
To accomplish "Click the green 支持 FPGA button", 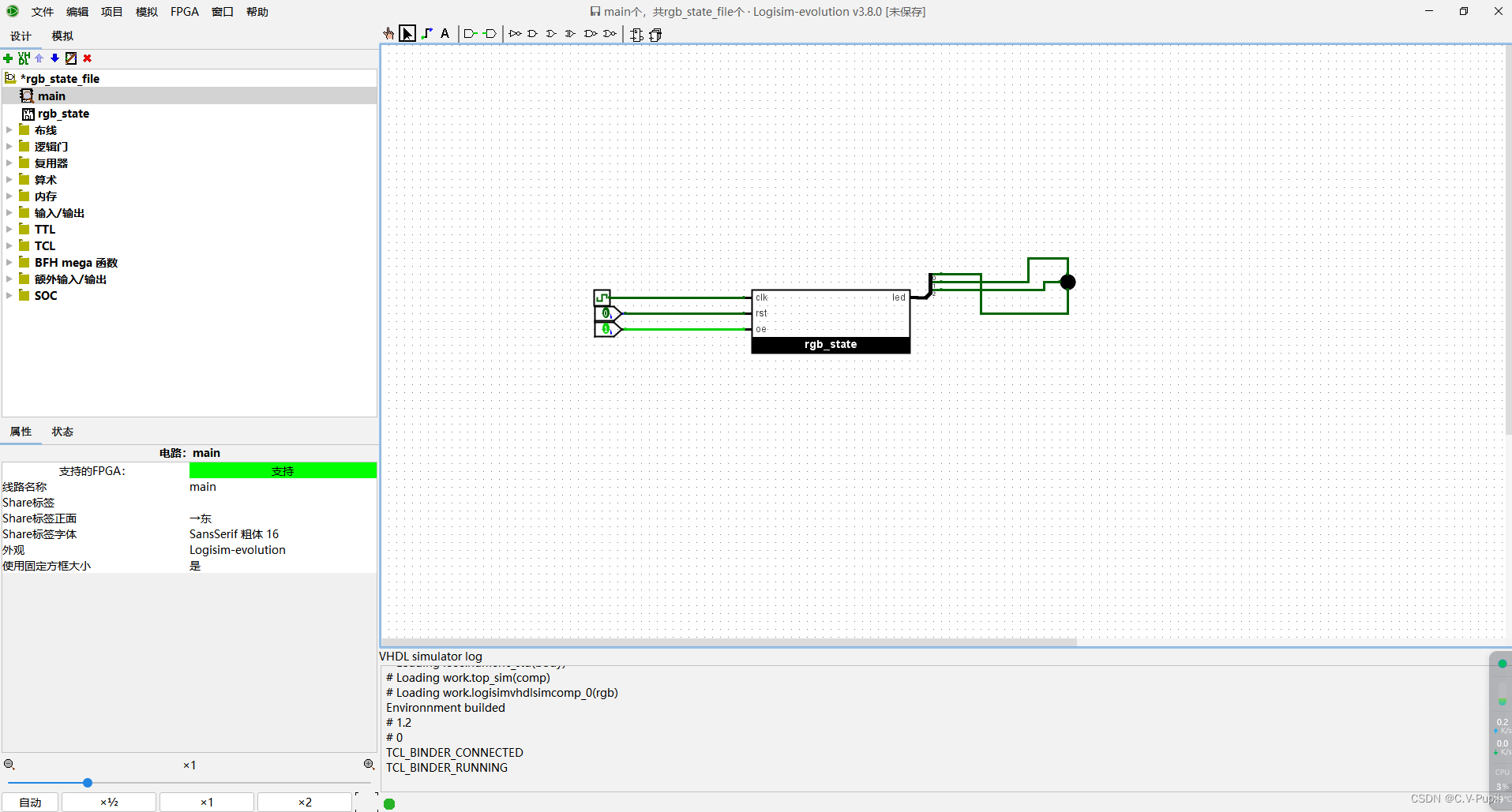I will [x=283, y=471].
